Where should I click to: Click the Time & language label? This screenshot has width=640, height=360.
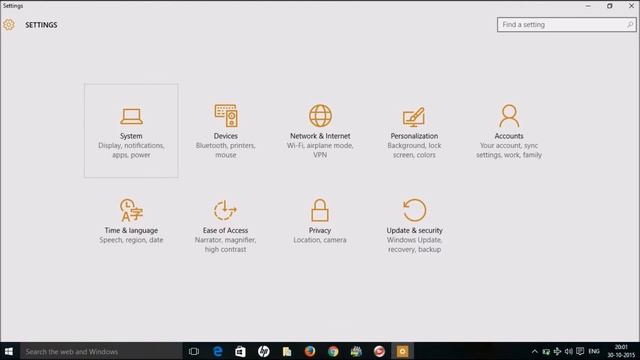coord(131,230)
